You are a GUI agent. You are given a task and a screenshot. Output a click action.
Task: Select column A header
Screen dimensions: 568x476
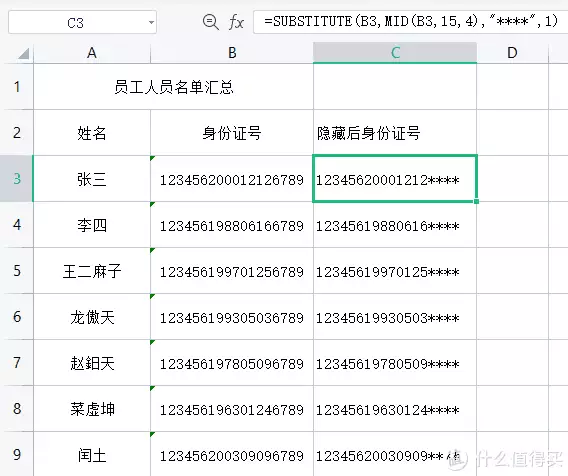click(x=92, y=53)
